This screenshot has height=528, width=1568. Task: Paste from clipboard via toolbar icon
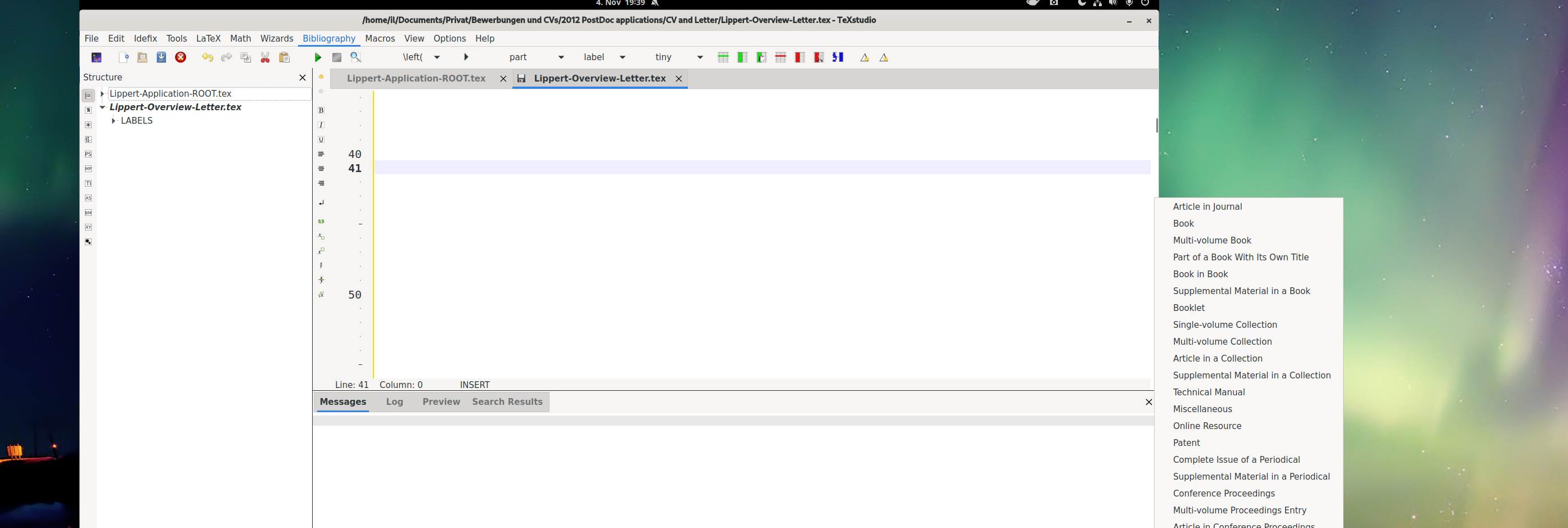(x=283, y=57)
